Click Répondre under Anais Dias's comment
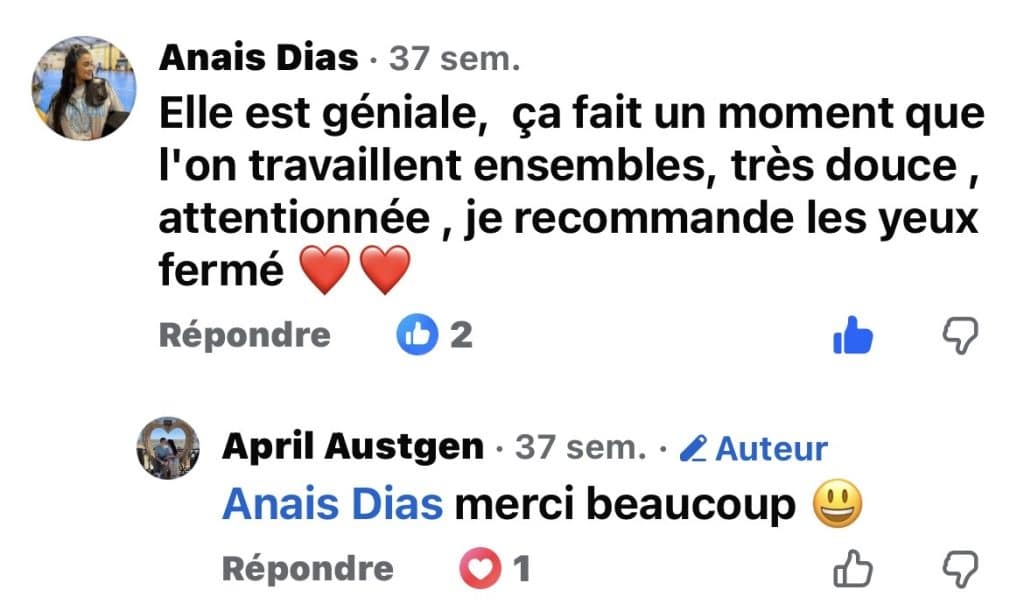The height and width of the screenshot is (611, 1024). pos(244,336)
